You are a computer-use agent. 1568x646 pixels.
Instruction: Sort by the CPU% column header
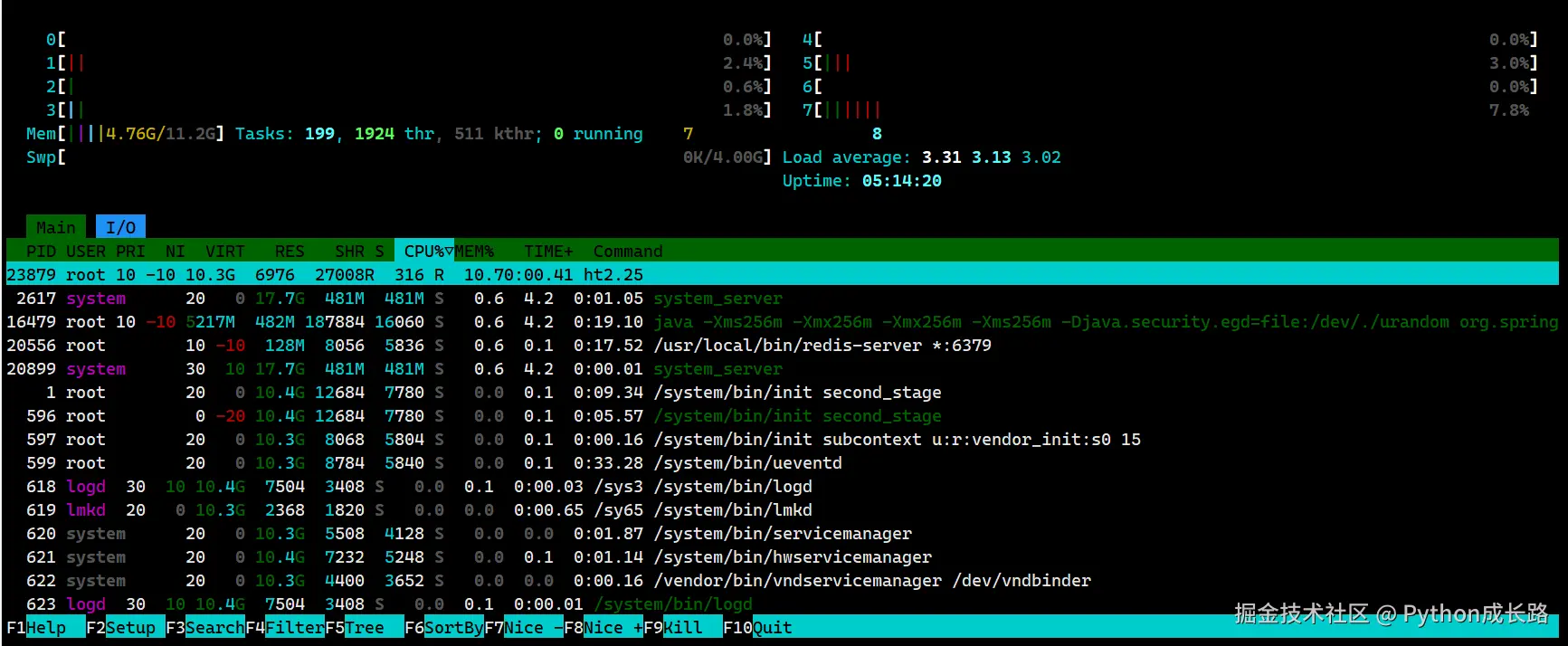[x=424, y=251]
